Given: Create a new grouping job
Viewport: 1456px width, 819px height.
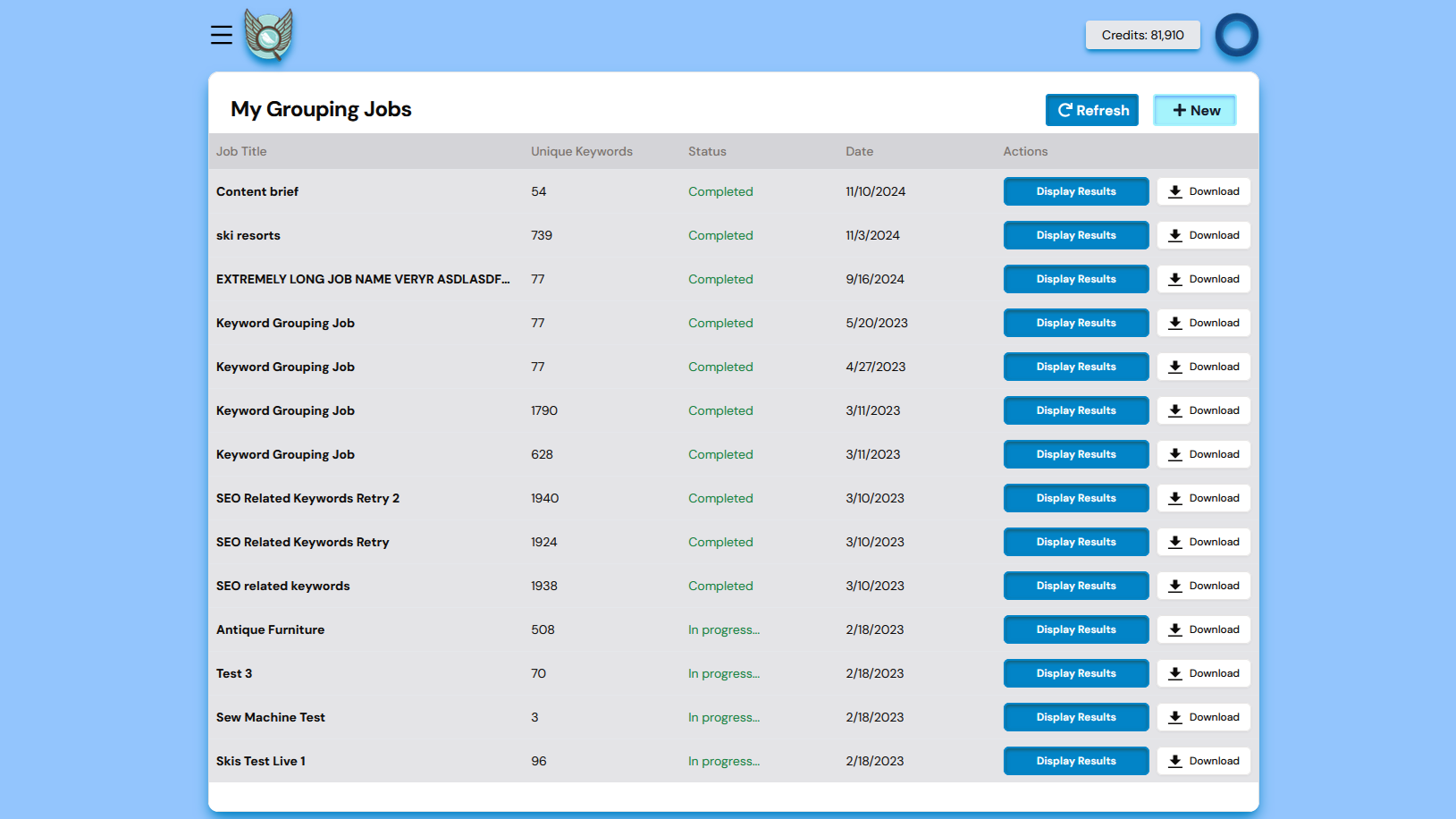Looking at the screenshot, I should pyautogui.click(x=1194, y=110).
